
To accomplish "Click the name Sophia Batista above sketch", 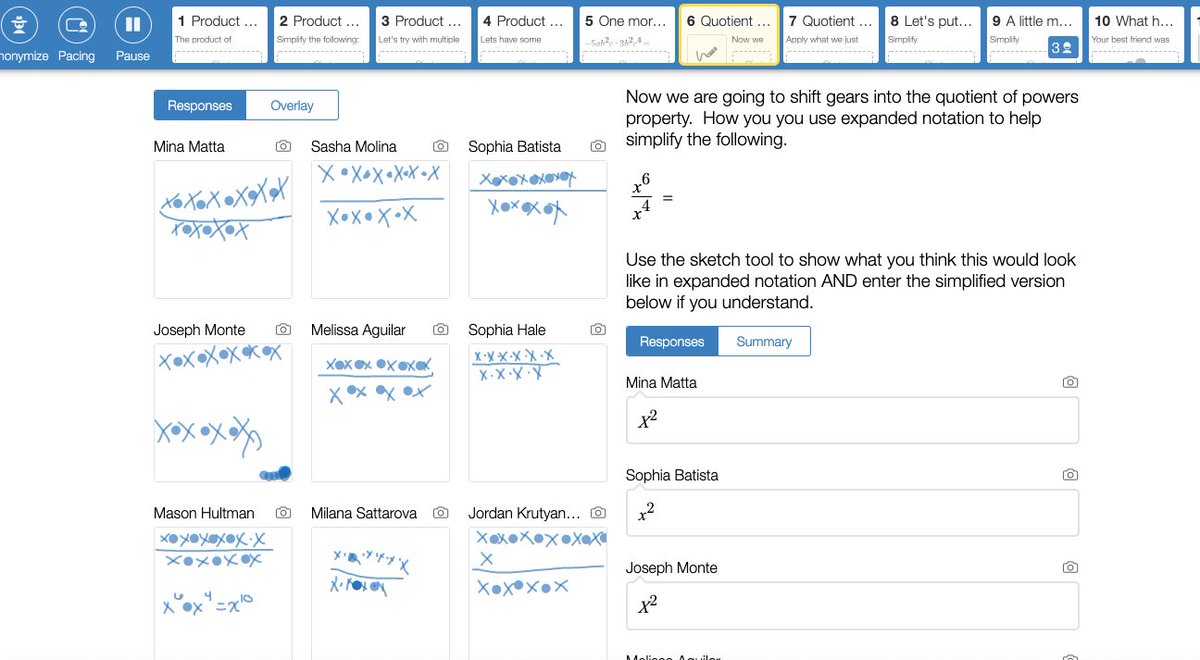I will click(x=515, y=146).
